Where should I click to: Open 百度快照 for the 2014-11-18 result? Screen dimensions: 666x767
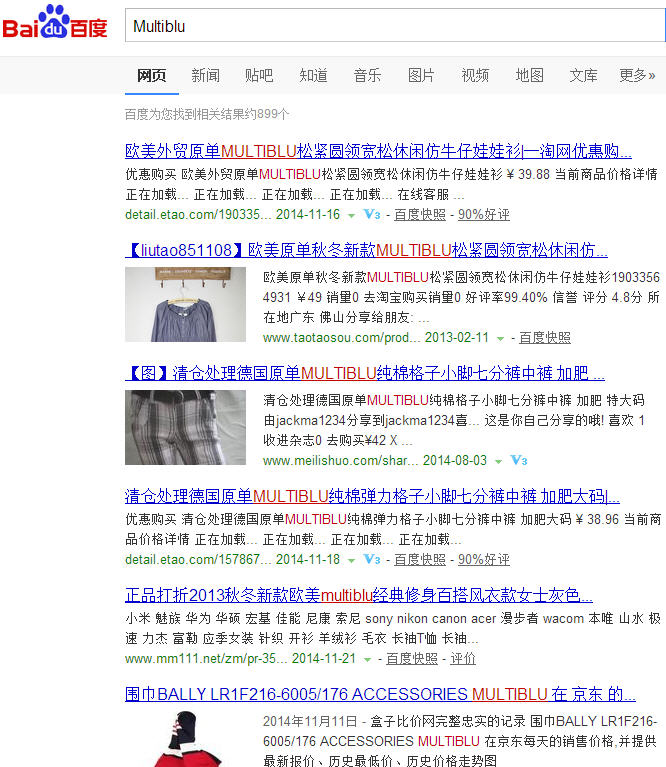420,560
